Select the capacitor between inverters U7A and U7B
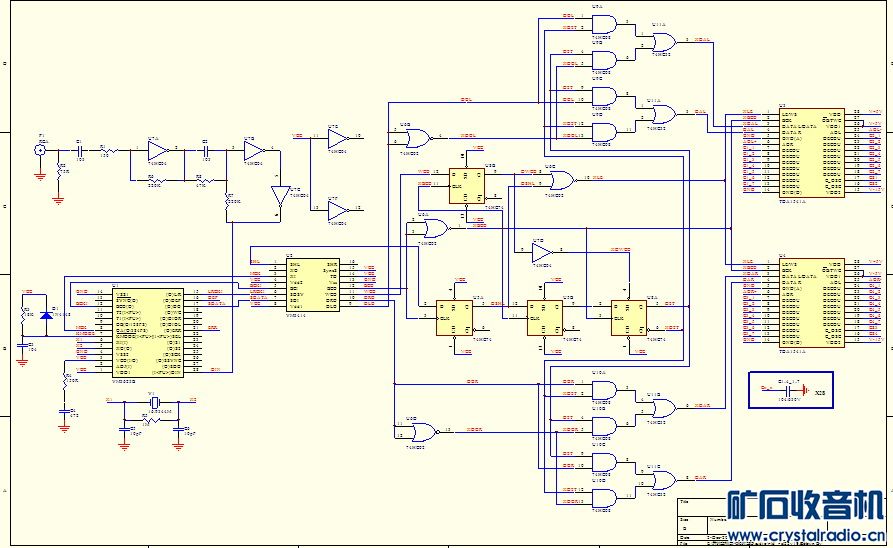The height and width of the screenshot is (548, 893). (206, 150)
